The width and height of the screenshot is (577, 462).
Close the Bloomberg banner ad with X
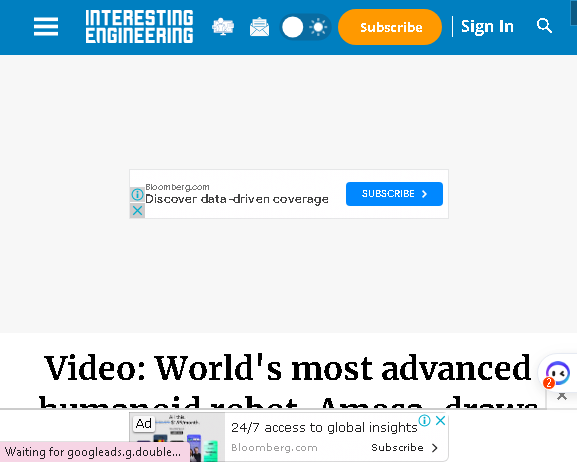(137, 211)
